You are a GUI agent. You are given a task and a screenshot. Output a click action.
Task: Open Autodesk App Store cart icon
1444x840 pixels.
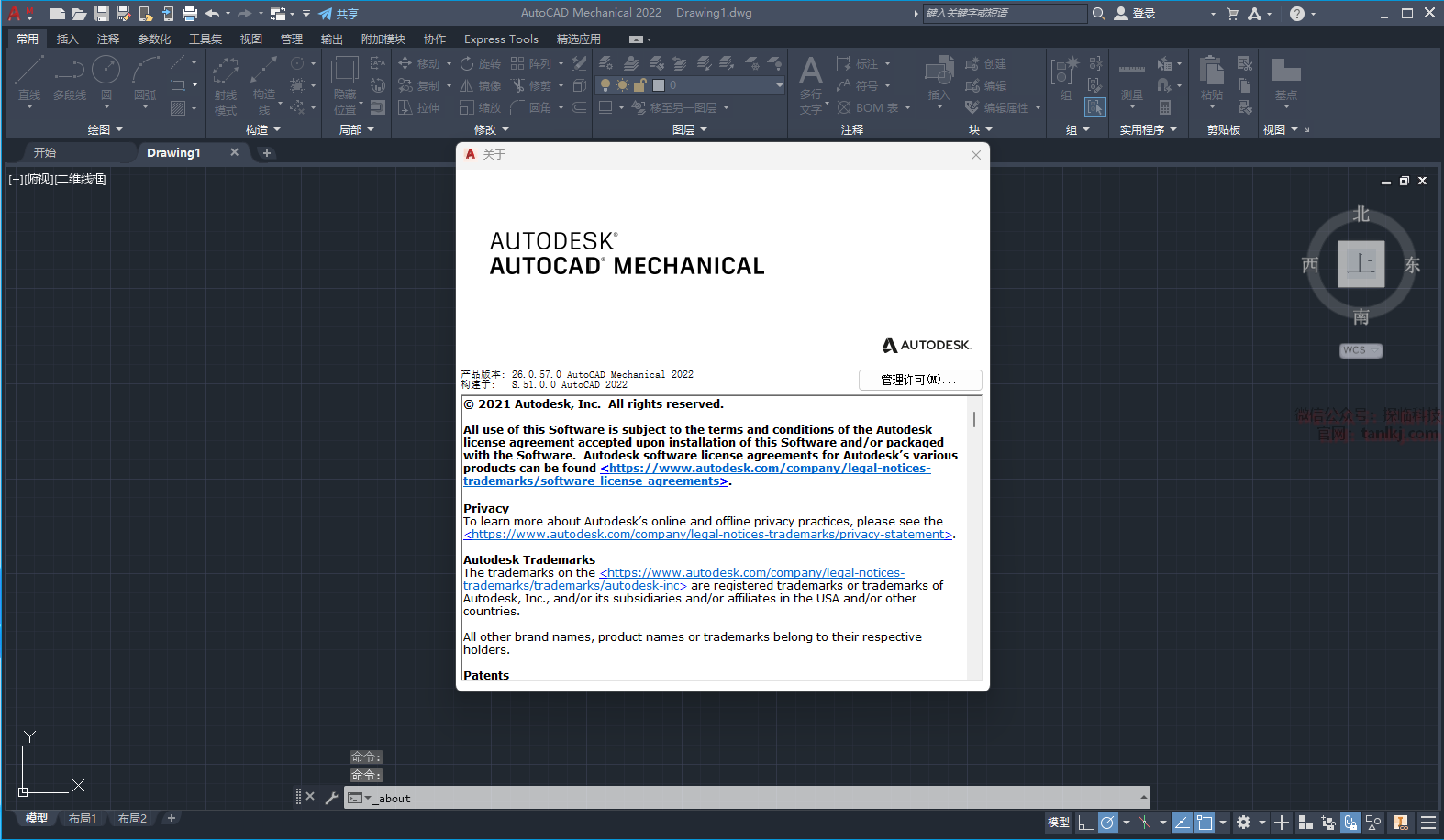[1232, 14]
